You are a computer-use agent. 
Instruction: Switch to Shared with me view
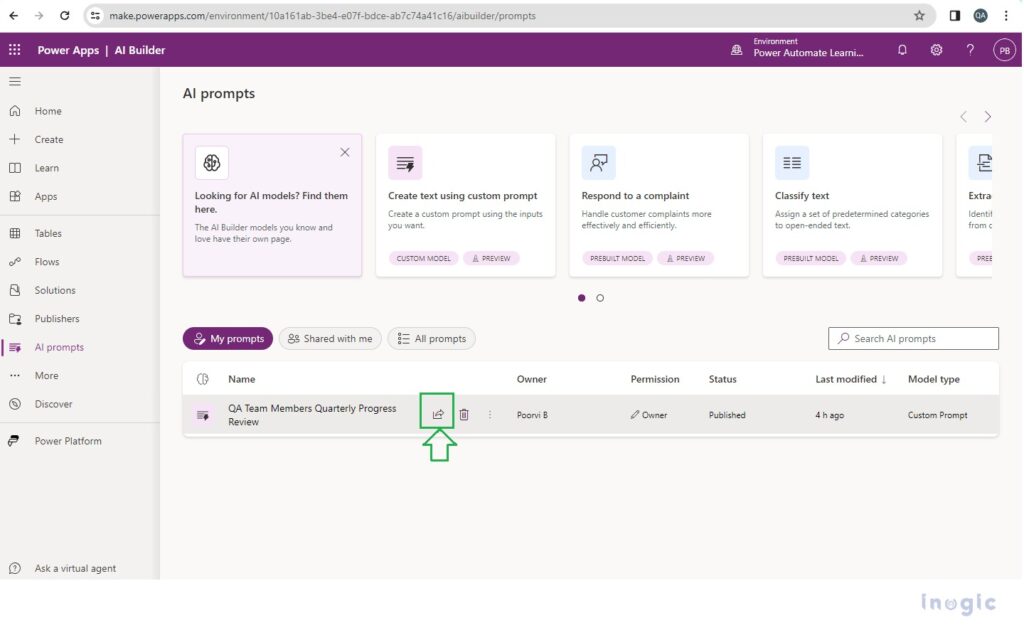[330, 338]
